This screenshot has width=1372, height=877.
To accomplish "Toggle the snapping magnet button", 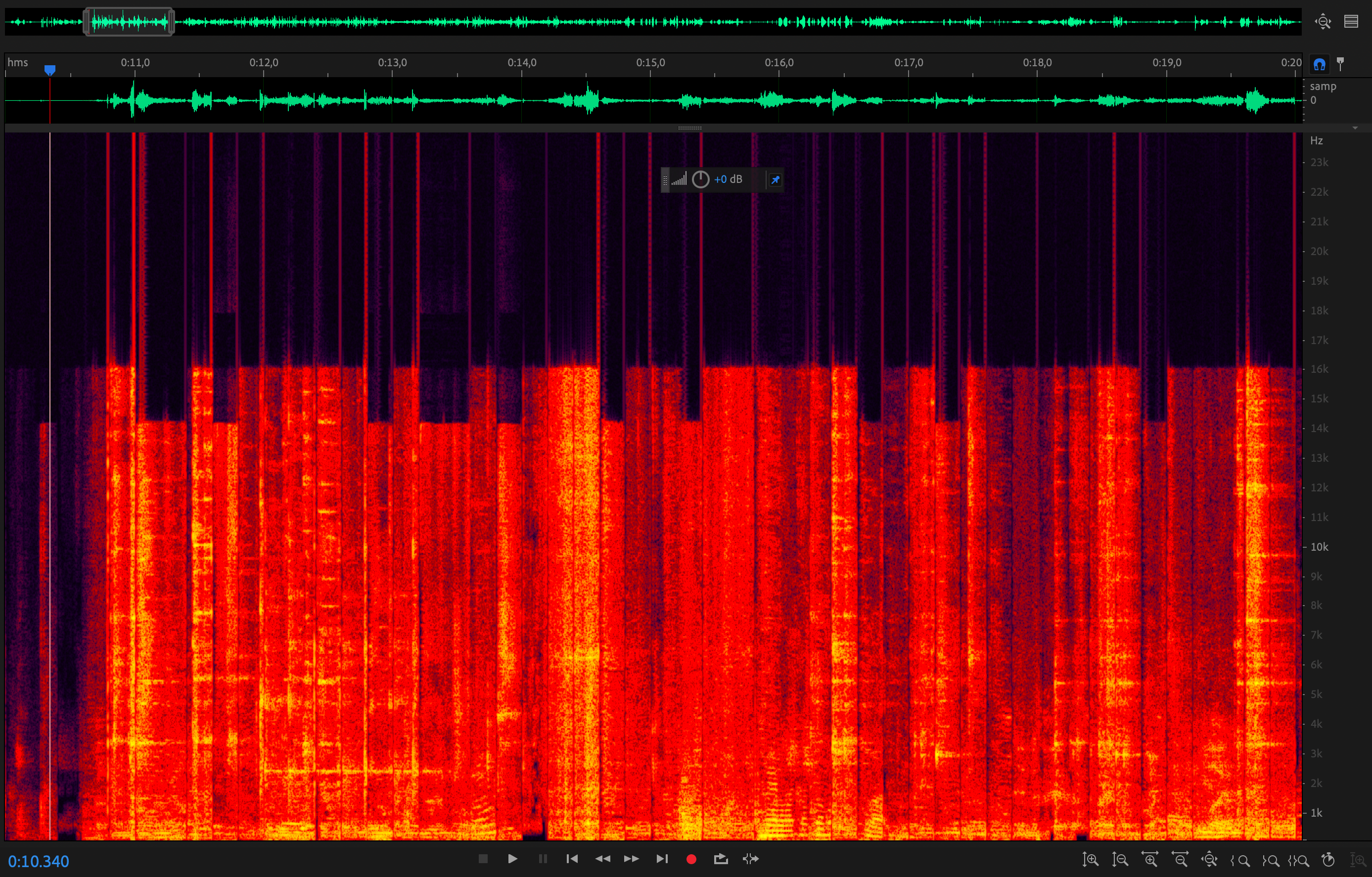I will (1320, 64).
